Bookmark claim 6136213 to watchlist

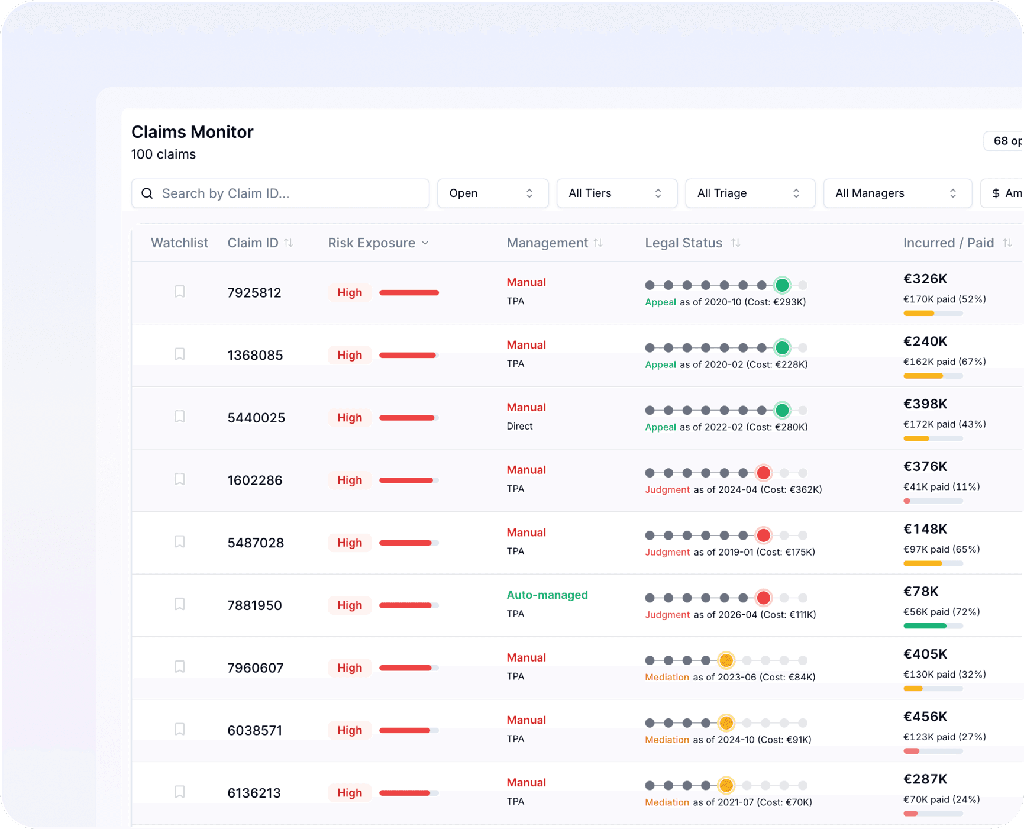(x=180, y=792)
